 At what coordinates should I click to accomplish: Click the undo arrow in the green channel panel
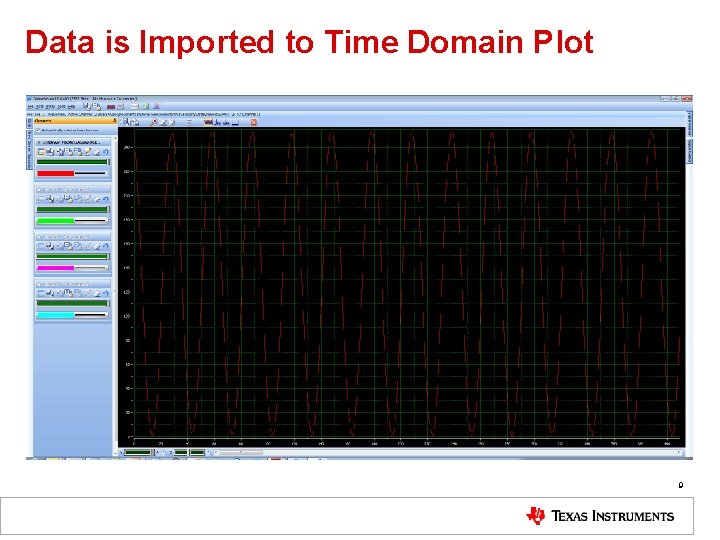pos(106,199)
